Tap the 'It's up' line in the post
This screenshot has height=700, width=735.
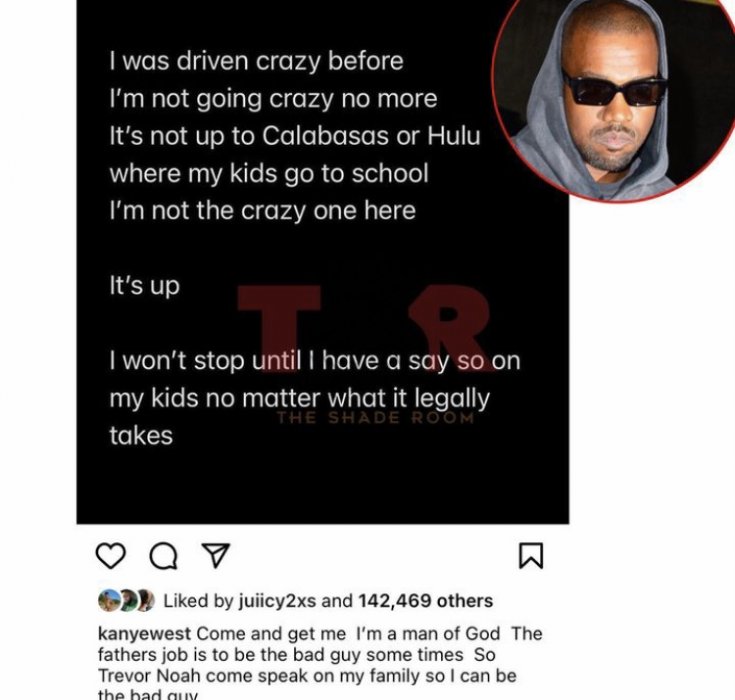(x=144, y=286)
